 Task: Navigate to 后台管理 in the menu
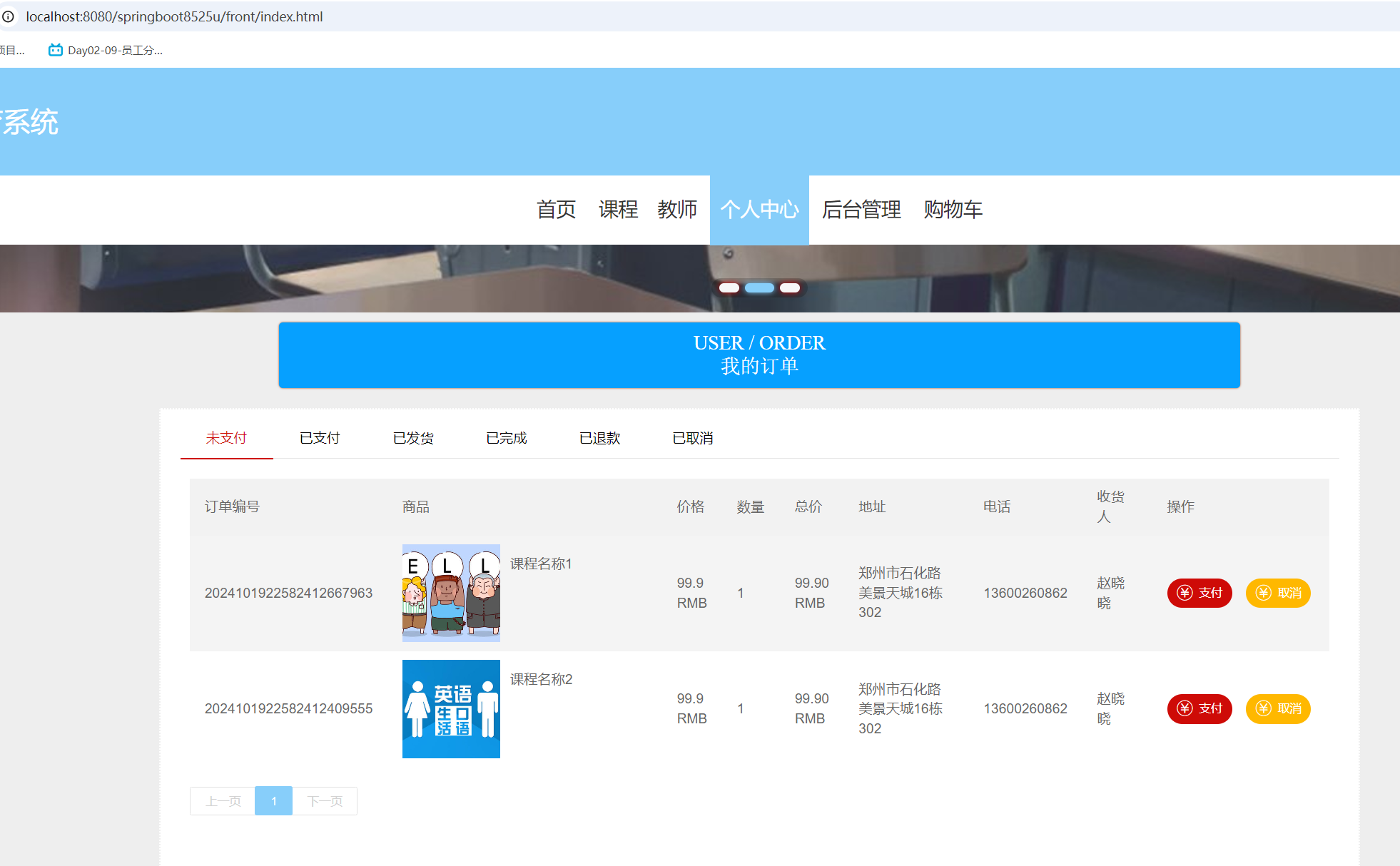[x=861, y=210]
